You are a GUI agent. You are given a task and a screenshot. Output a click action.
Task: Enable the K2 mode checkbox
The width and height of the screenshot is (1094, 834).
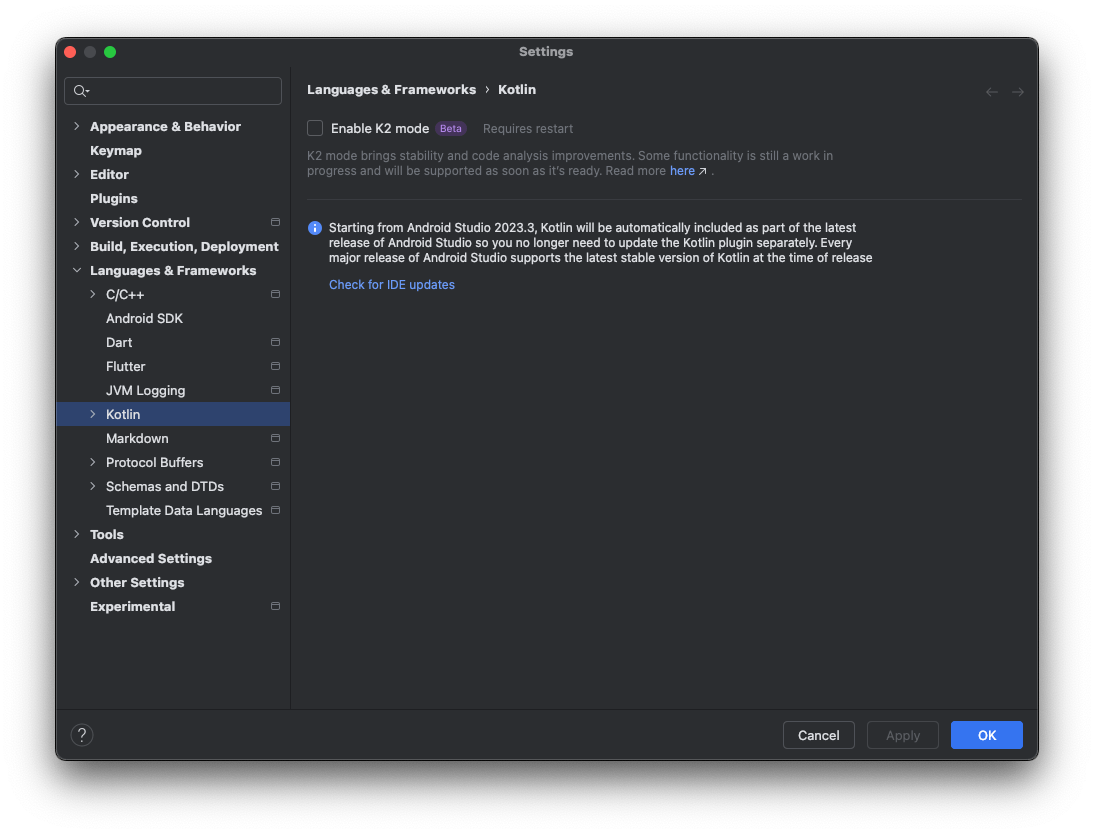point(315,128)
